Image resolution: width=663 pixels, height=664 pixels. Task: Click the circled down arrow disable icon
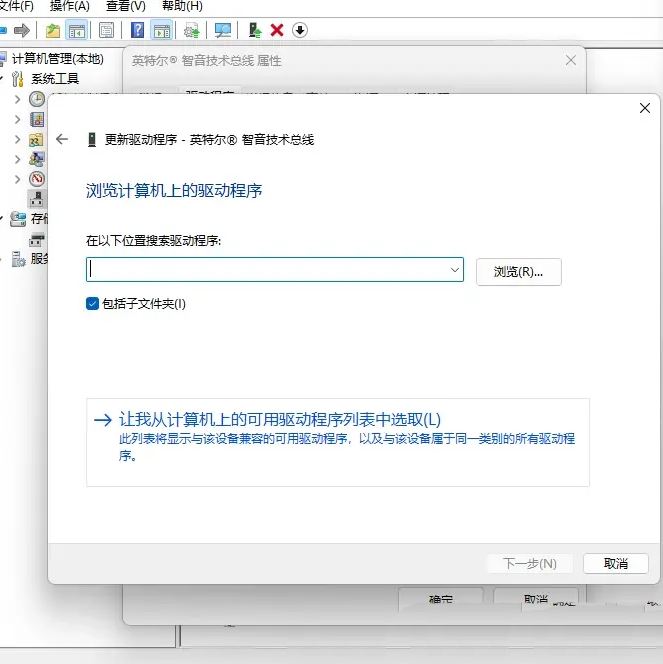[x=300, y=30]
